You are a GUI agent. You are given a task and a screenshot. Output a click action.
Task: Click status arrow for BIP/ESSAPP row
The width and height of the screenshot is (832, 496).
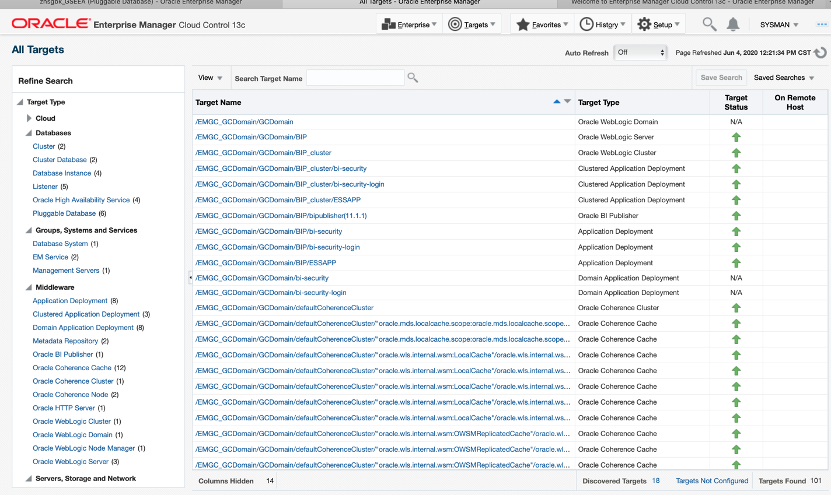pyautogui.click(x=736, y=263)
